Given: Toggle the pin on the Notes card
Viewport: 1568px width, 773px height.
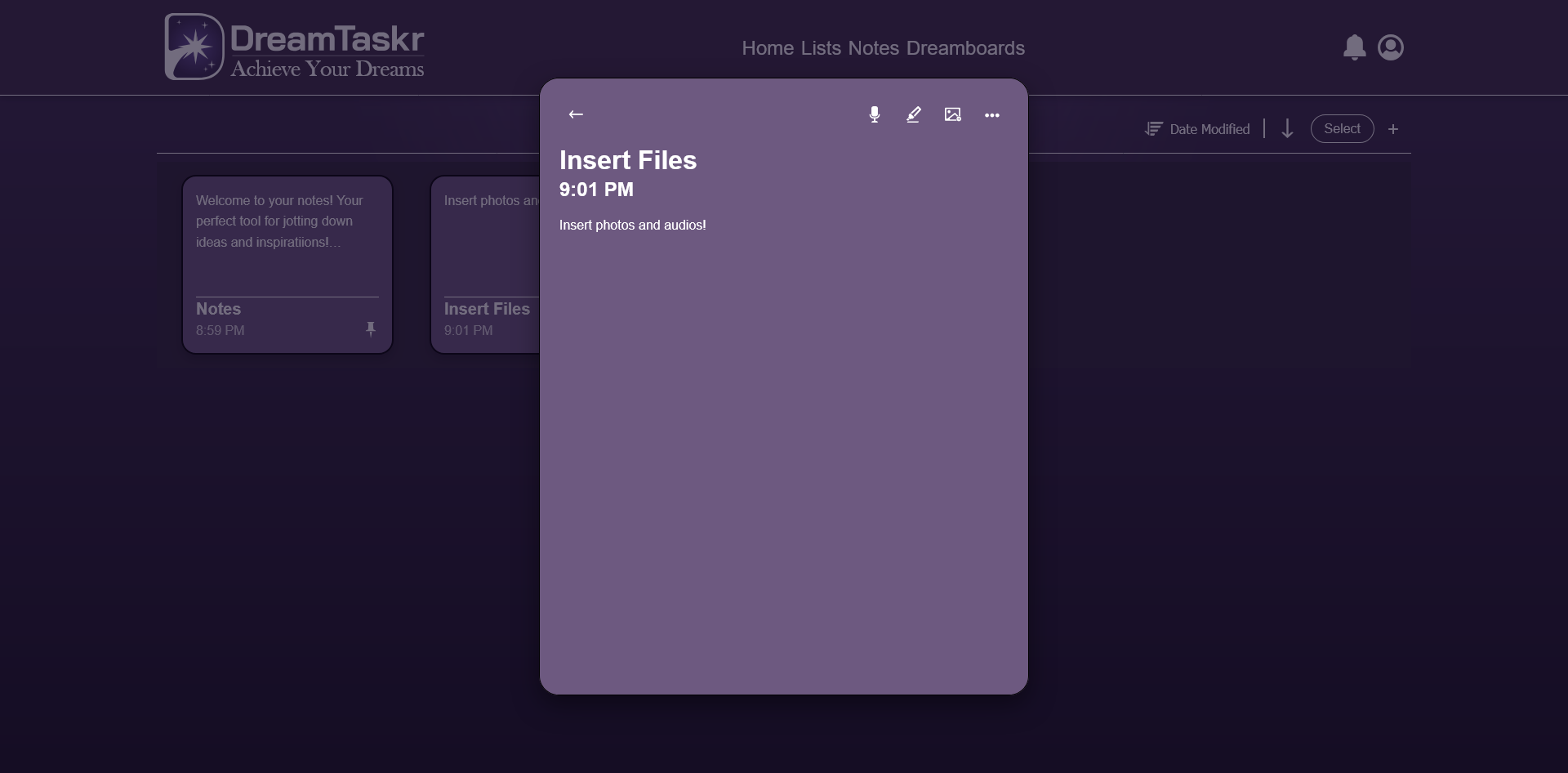Looking at the screenshot, I should [x=371, y=328].
